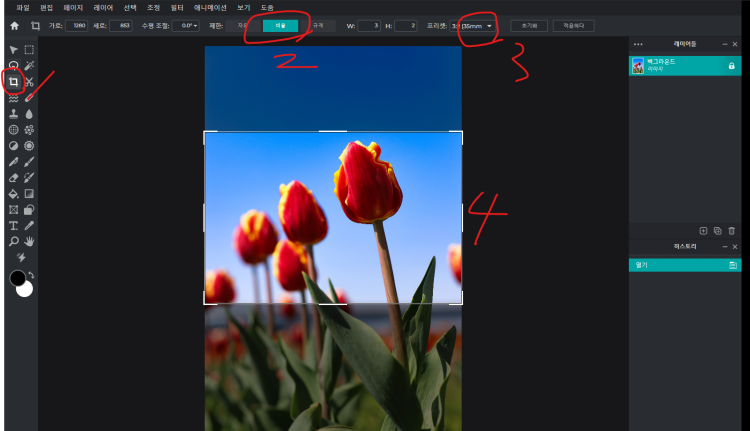
Task: Set crop constraint to 자유 (free)
Action: (x=243, y=25)
